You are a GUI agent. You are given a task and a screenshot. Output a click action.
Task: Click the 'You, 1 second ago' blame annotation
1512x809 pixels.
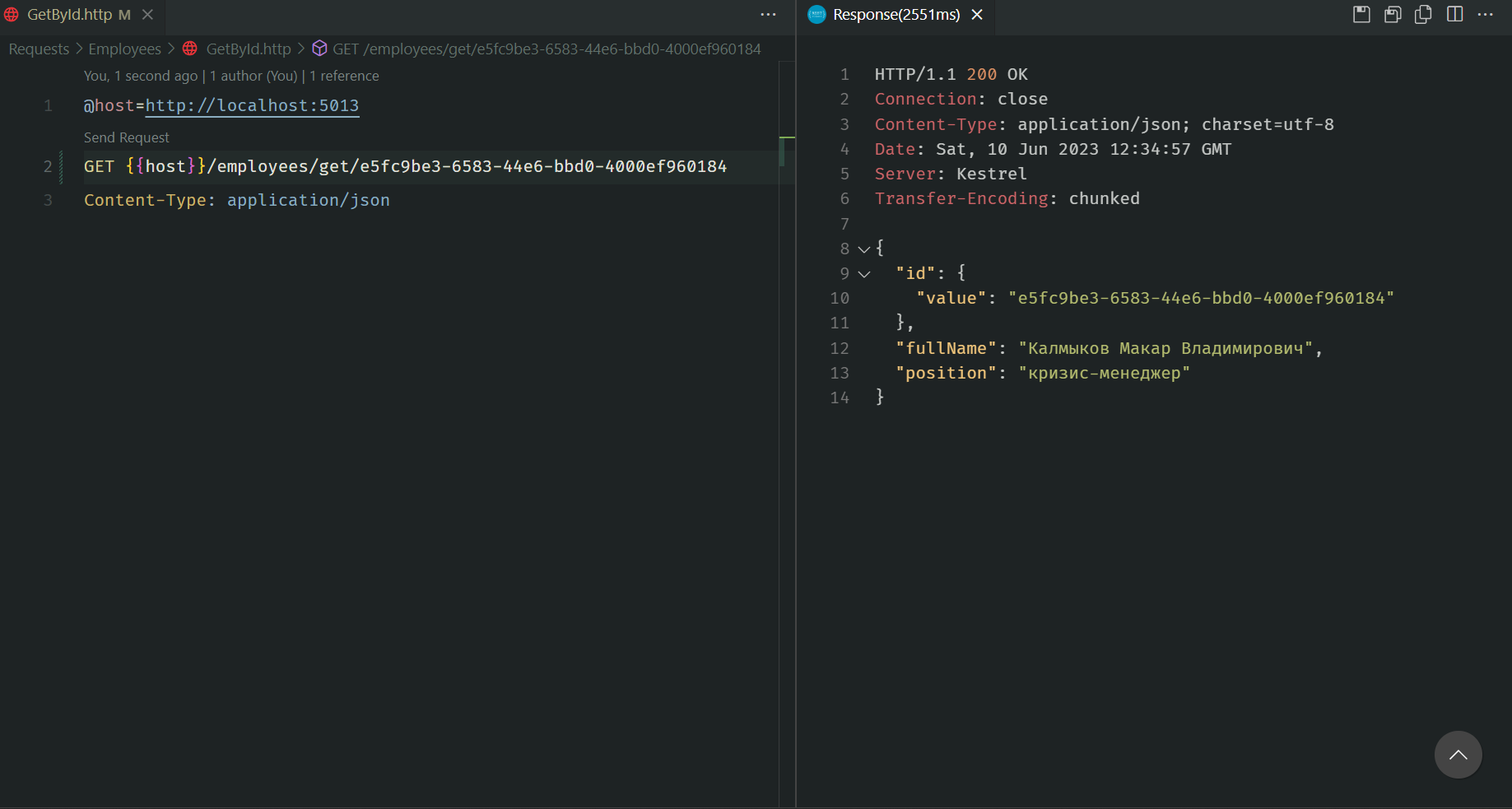pos(141,76)
